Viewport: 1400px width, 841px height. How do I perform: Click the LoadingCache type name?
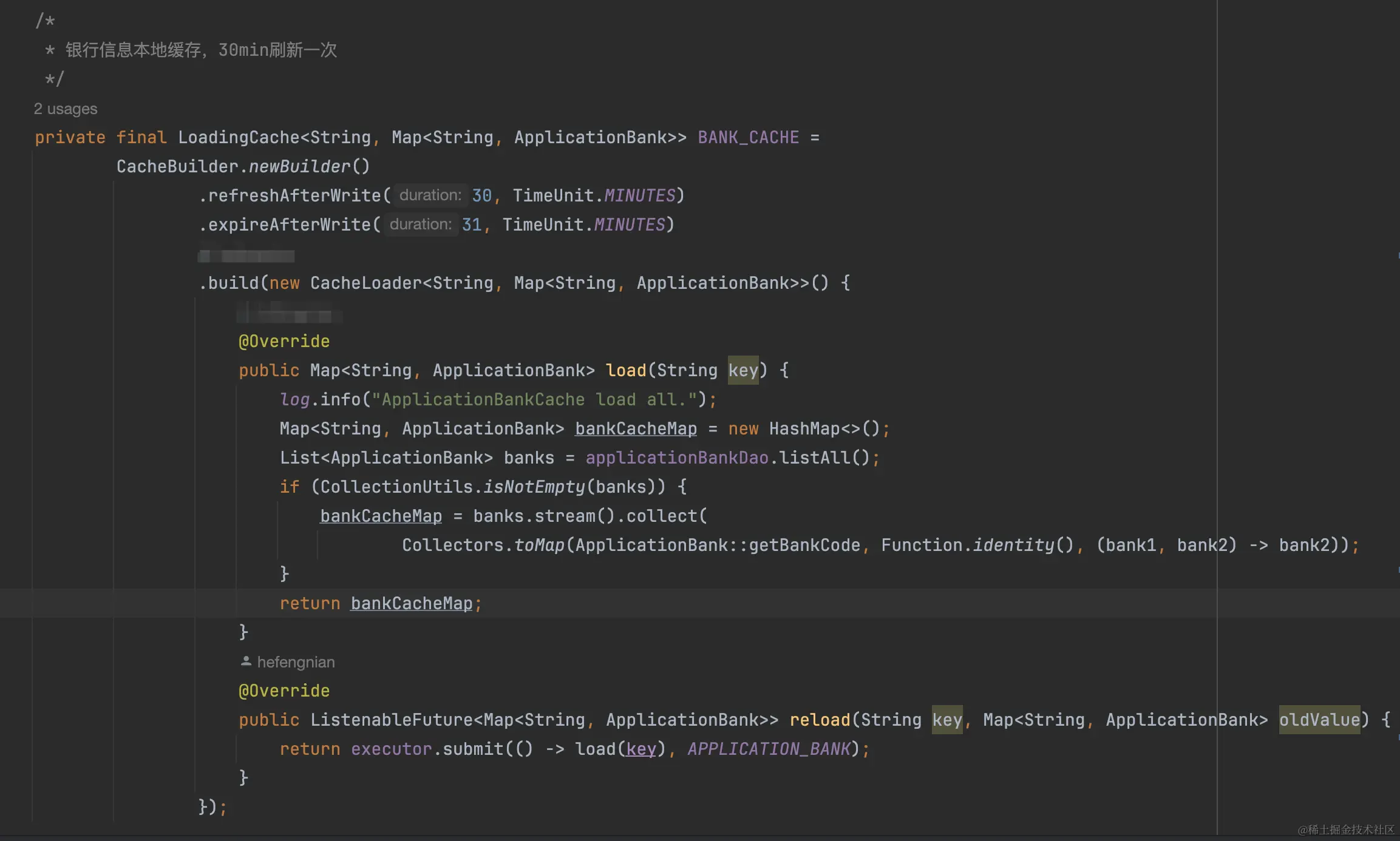(239, 137)
